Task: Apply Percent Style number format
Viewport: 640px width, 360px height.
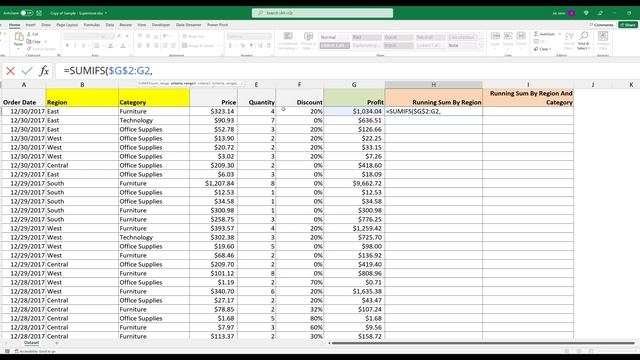Action: coord(243,46)
